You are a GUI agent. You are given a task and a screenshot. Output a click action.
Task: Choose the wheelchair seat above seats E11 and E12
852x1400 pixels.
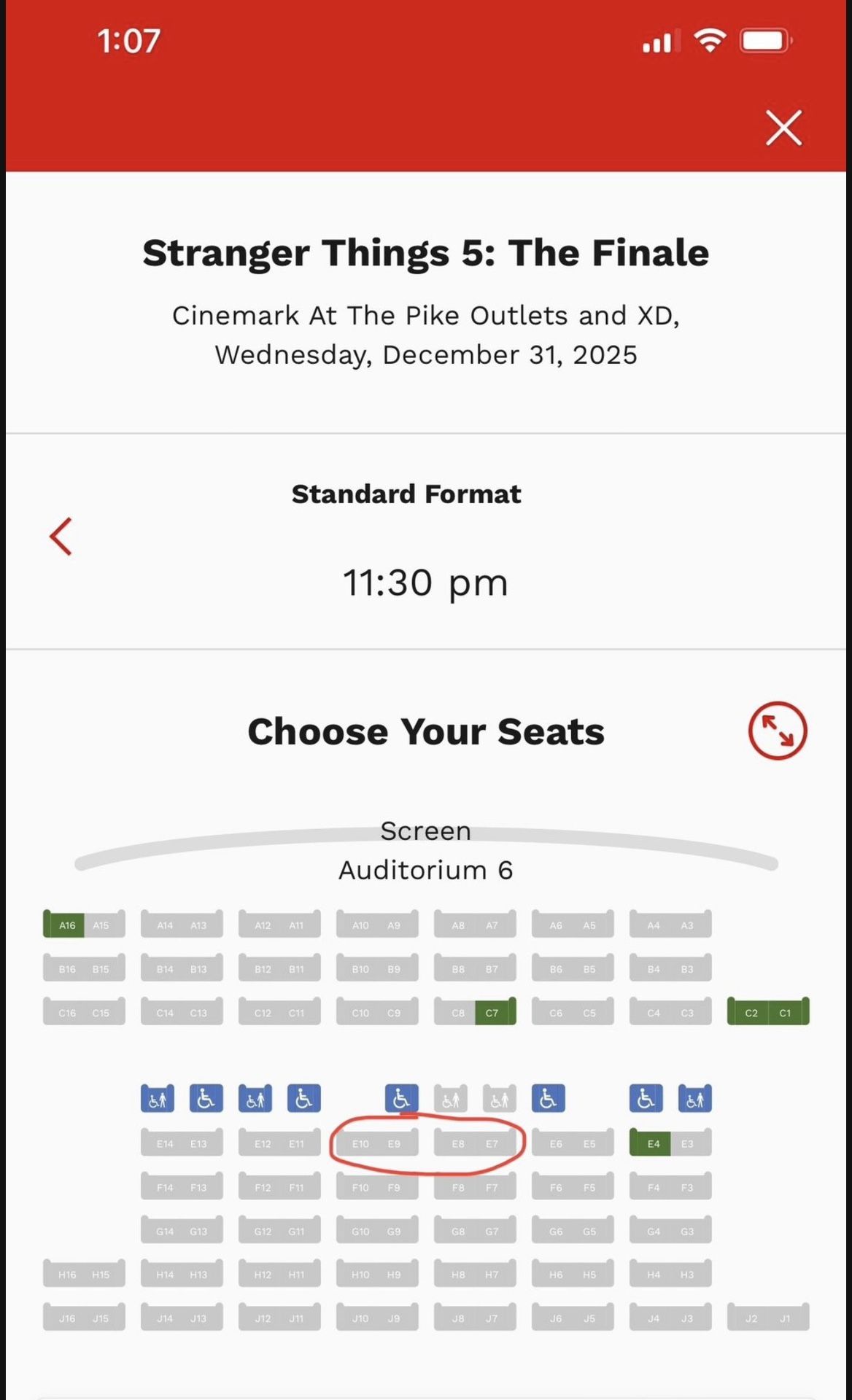click(304, 1098)
